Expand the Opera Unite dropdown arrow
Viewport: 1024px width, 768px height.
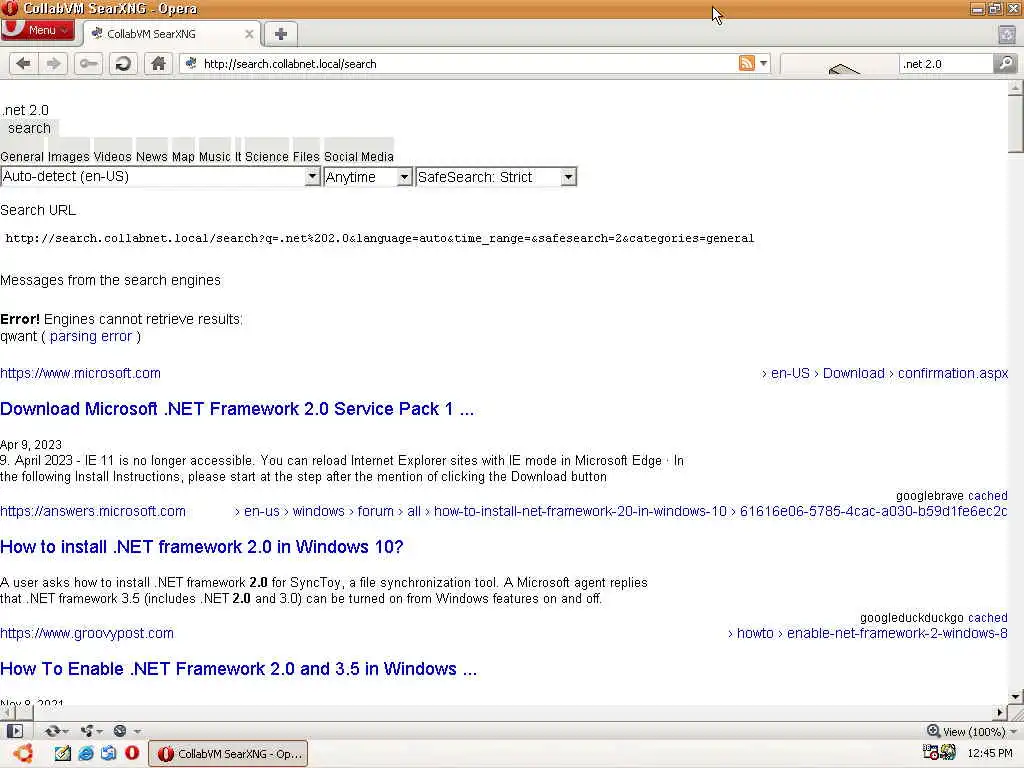click(99, 731)
